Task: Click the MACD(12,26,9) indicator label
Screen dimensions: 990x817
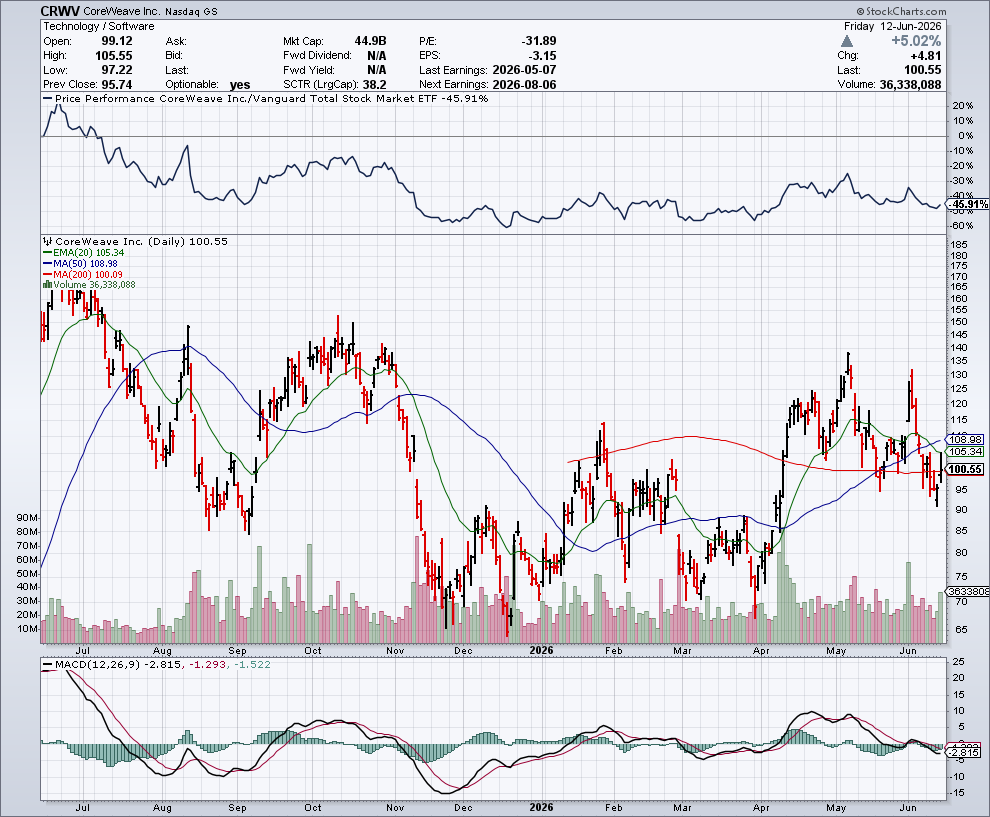Action: click(x=98, y=665)
